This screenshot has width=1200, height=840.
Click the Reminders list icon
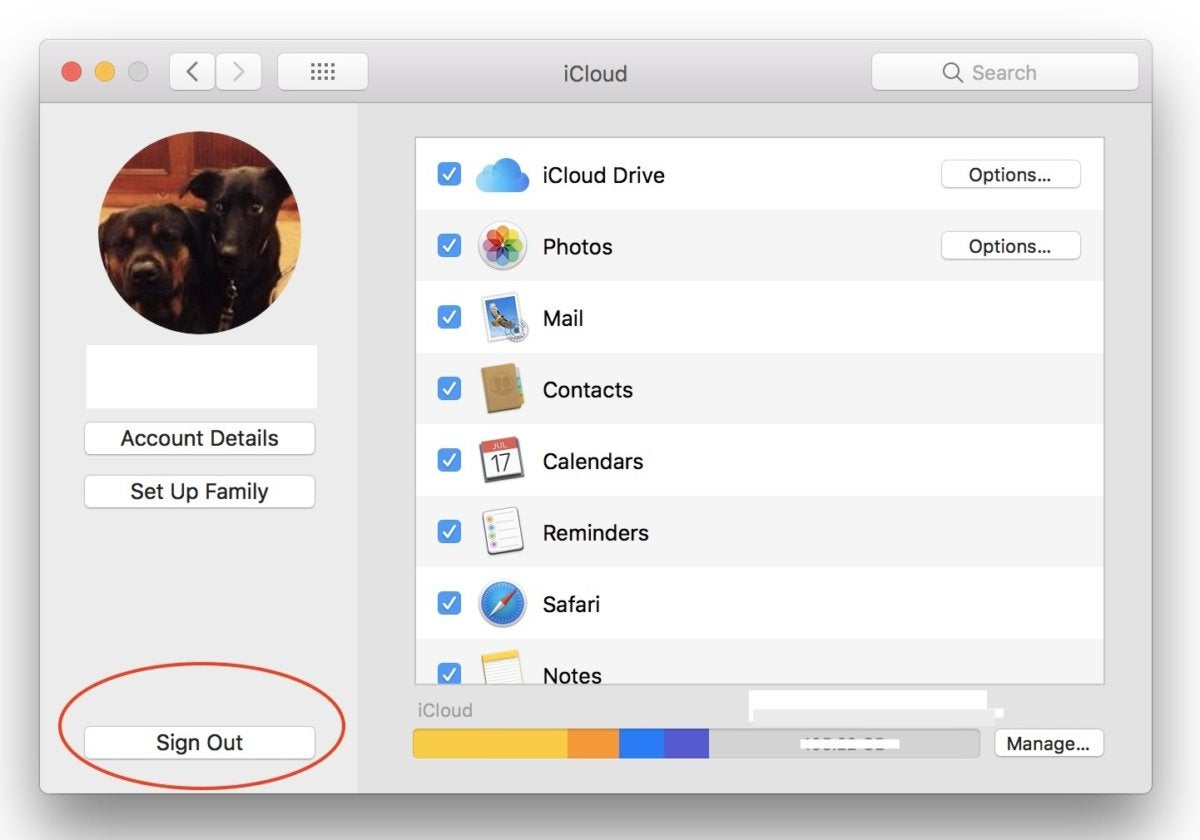click(x=502, y=532)
